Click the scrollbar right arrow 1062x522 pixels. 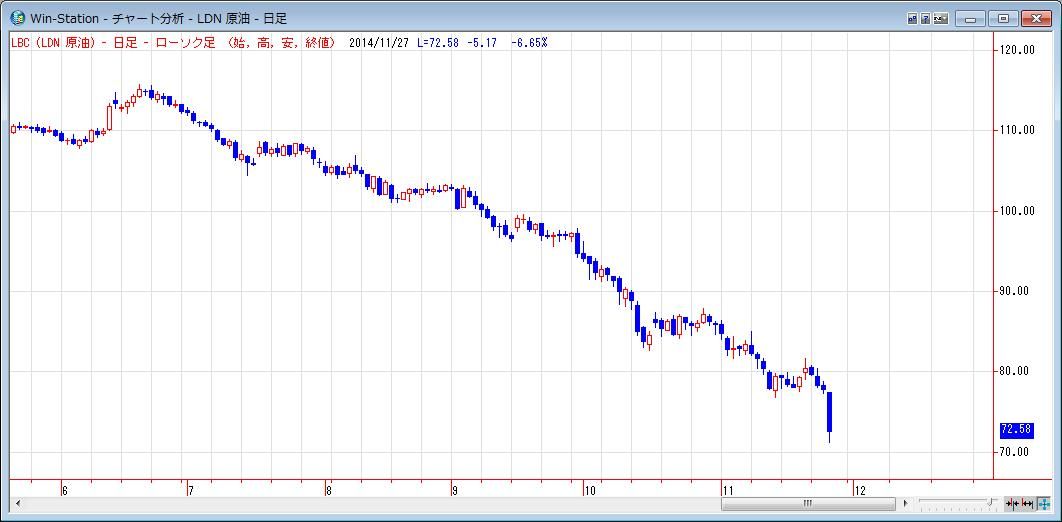(905, 503)
